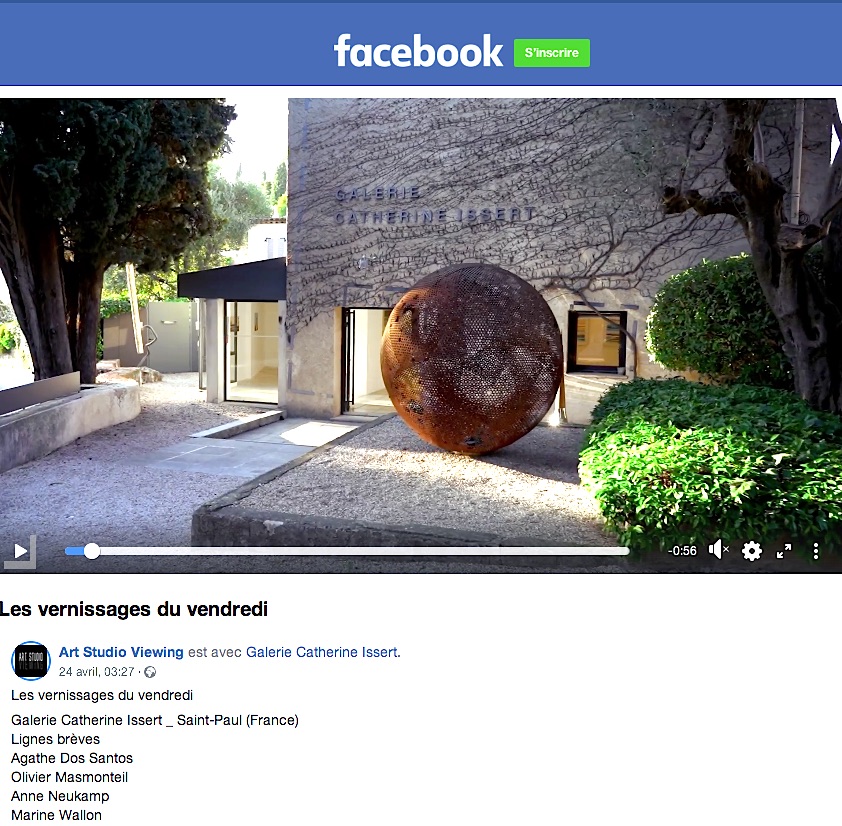The height and width of the screenshot is (826, 842).
Task: Click the 24 avril, 03:27 timestamp
Action: [x=96, y=672]
